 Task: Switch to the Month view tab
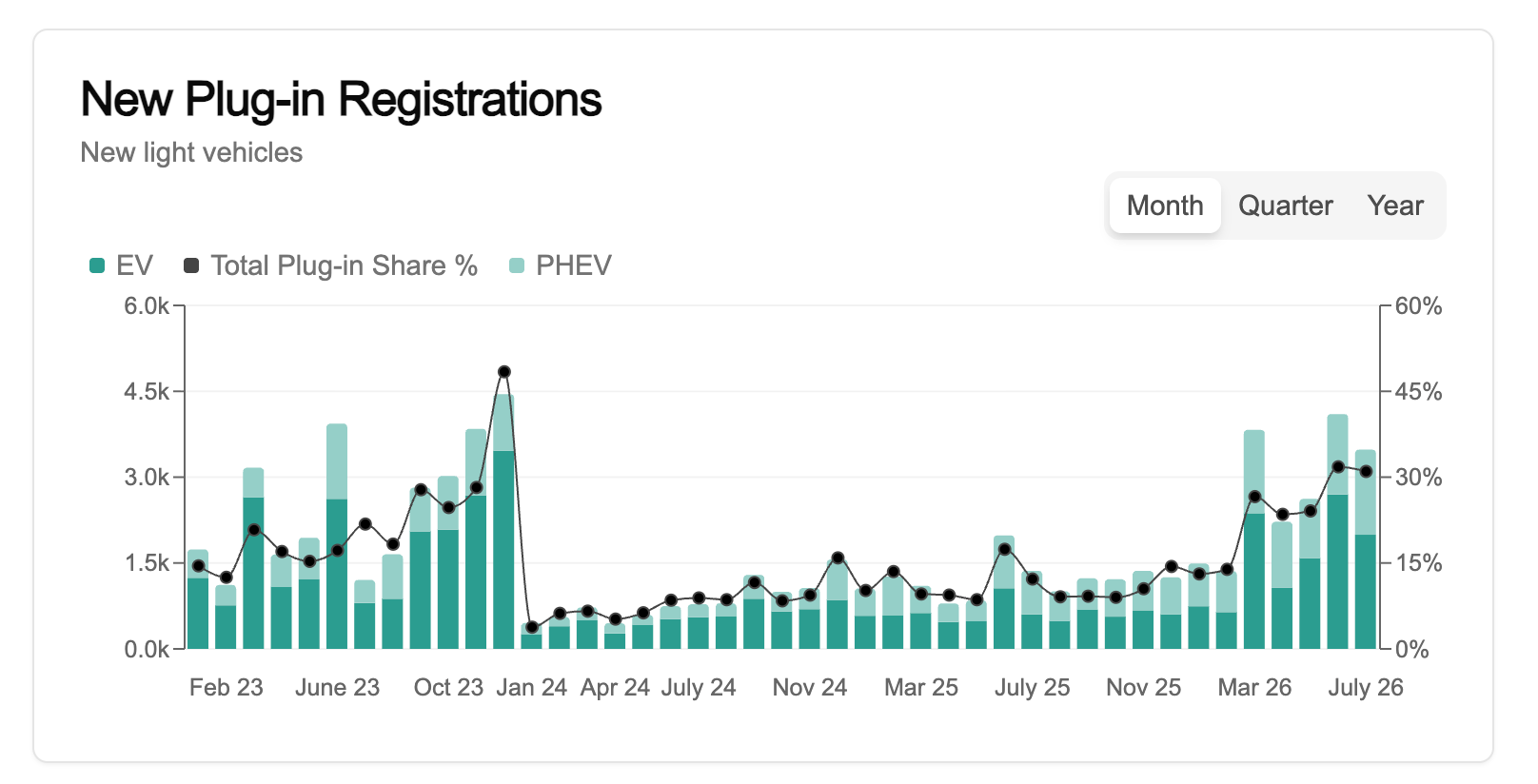1165,206
